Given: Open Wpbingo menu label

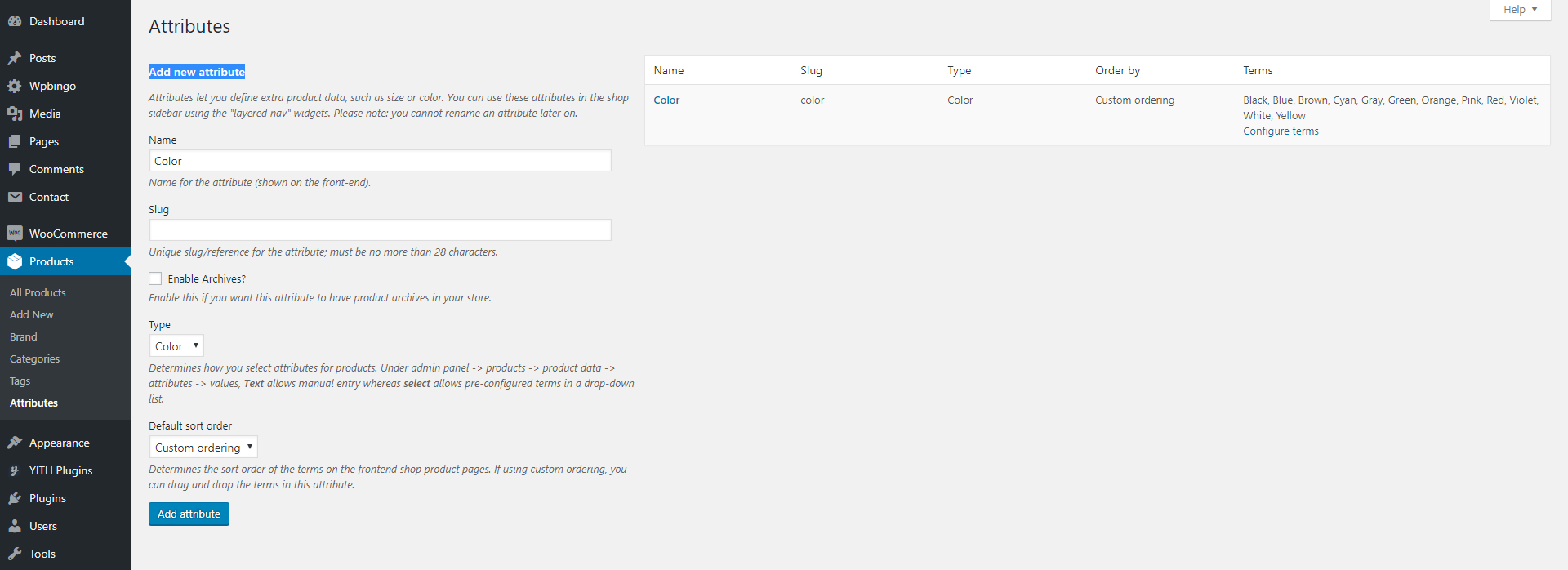Looking at the screenshot, I should [x=52, y=86].
